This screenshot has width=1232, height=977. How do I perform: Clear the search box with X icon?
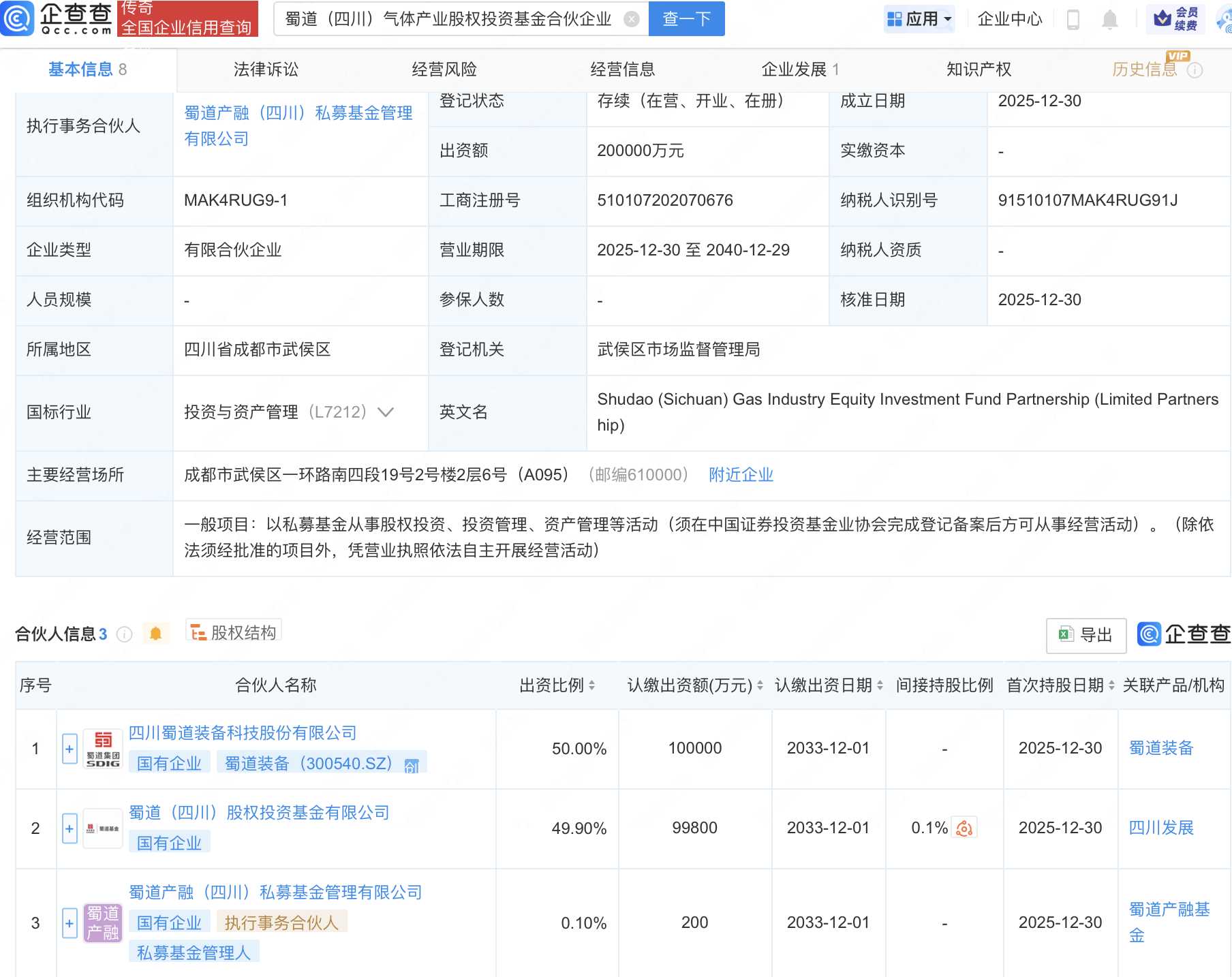tap(632, 19)
